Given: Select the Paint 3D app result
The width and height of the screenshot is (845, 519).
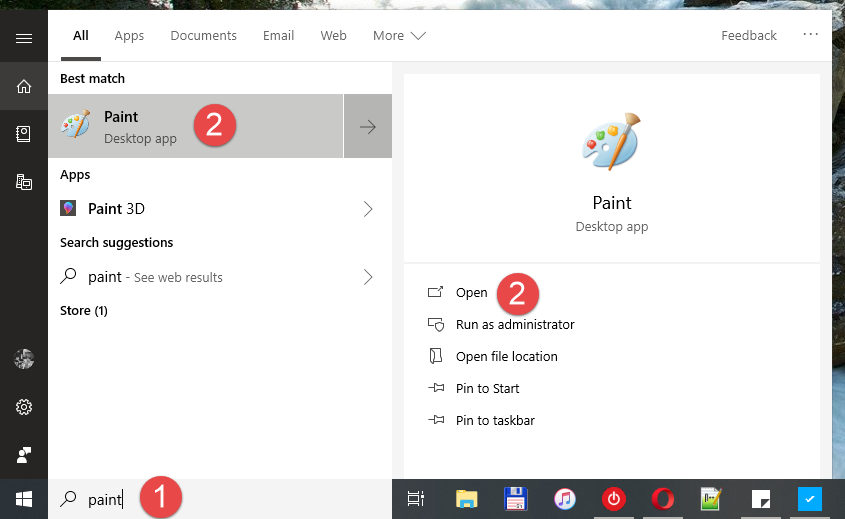Looking at the screenshot, I should pyautogui.click(x=220, y=209).
